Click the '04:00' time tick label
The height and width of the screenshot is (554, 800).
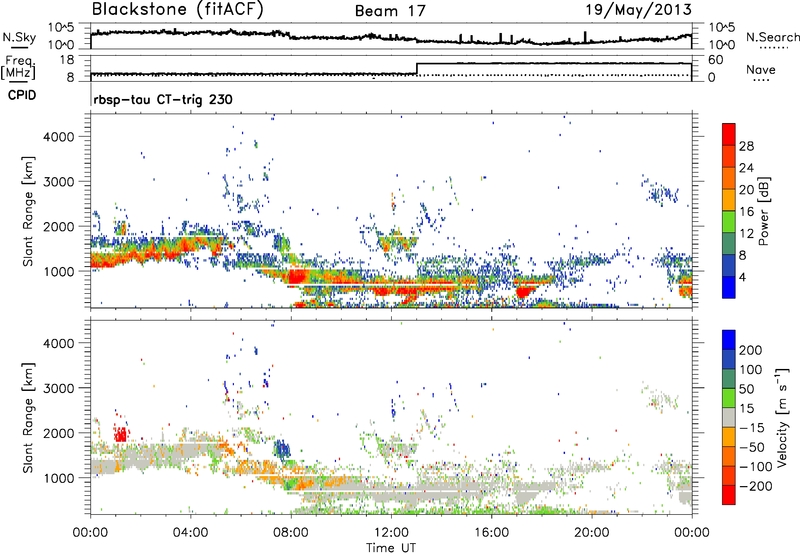[190, 533]
